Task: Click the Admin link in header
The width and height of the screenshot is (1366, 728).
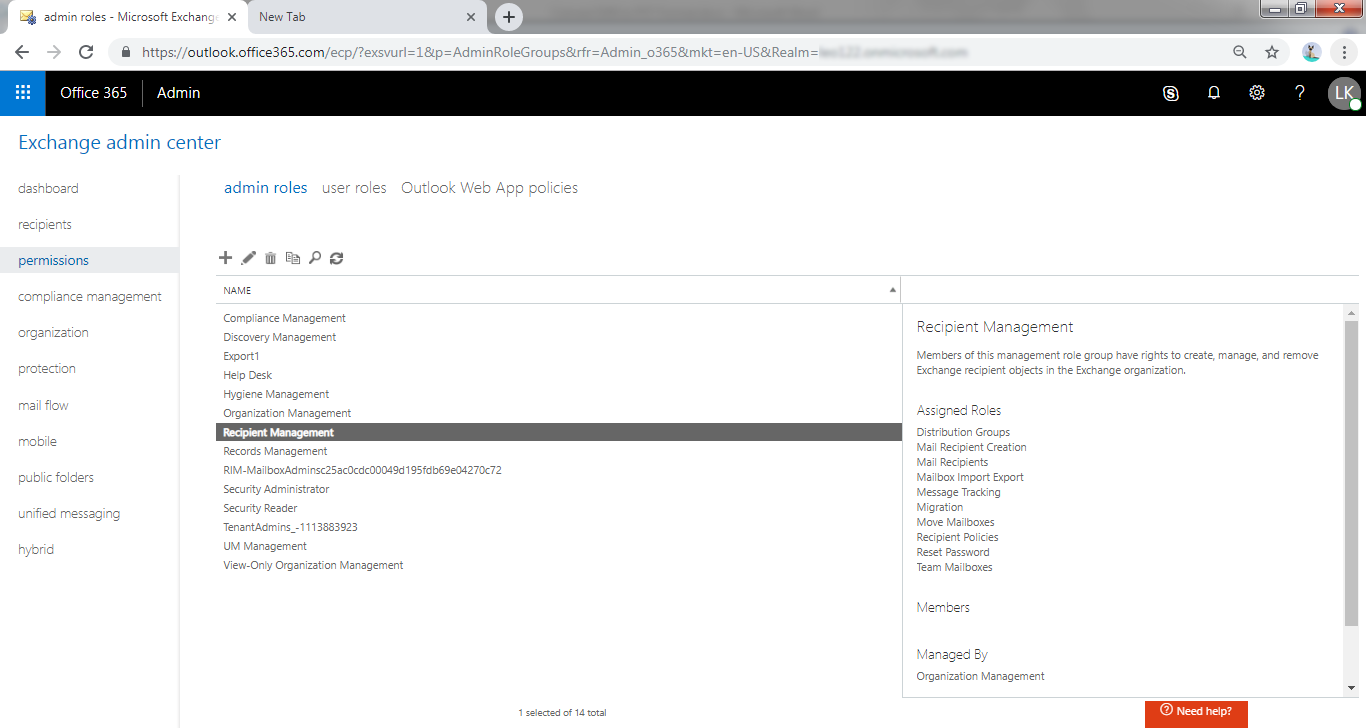Action: click(179, 93)
